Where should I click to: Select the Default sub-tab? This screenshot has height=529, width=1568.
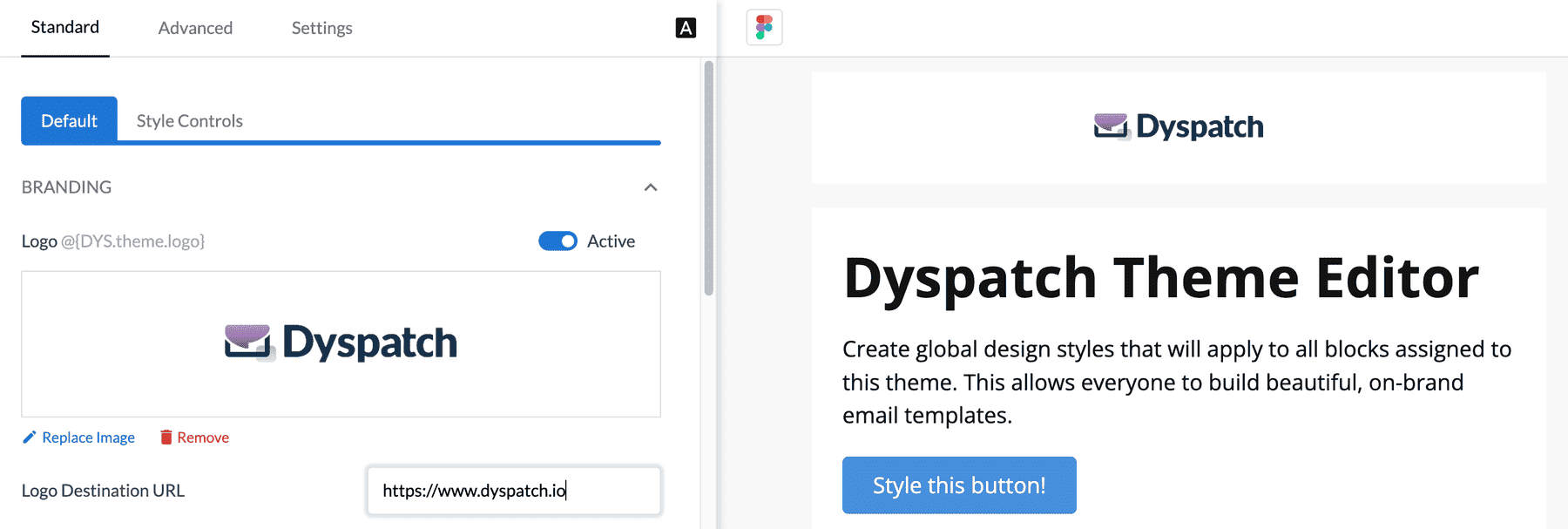click(x=69, y=120)
